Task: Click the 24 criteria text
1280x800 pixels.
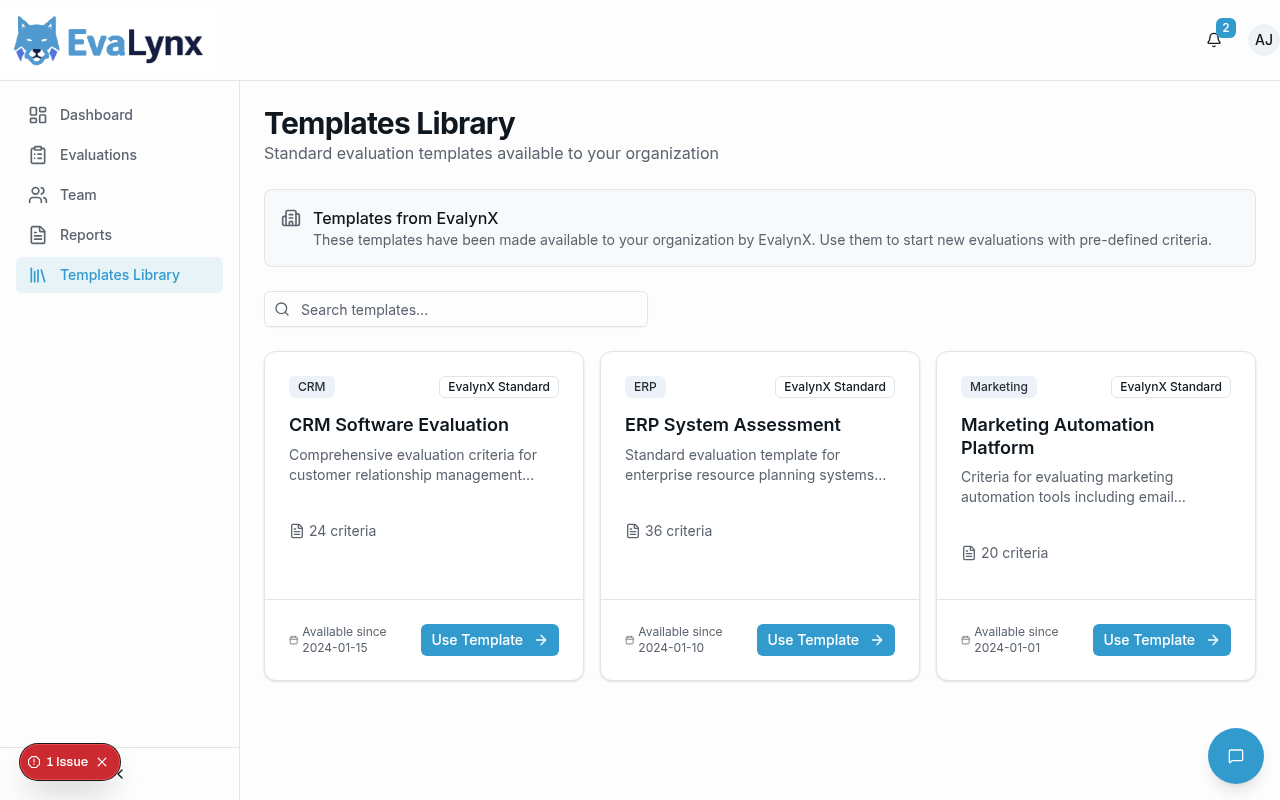Action: (343, 531)
